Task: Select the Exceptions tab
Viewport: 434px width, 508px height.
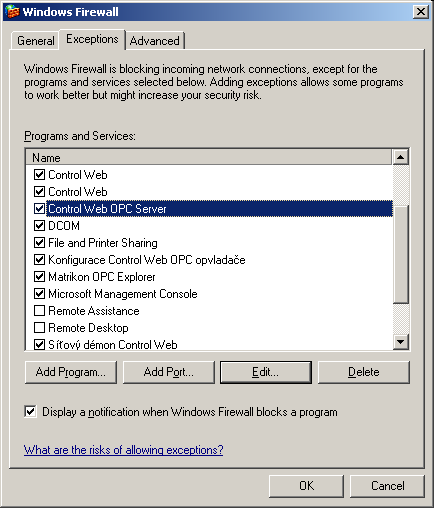Action: pyautogui.click(x=92, y=39)
